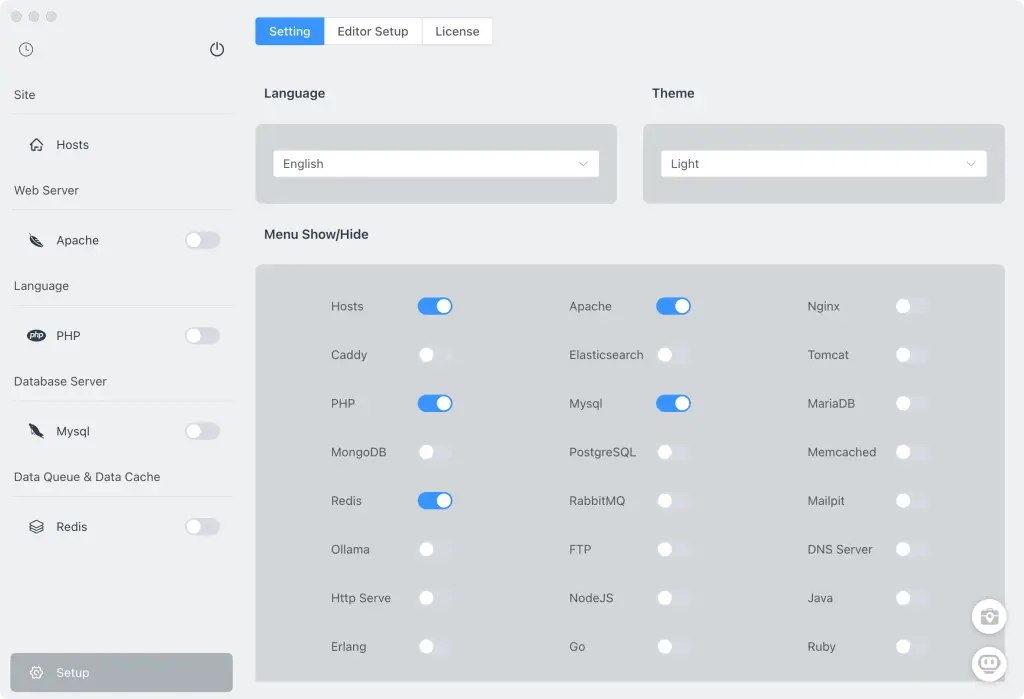The height and width of the screenshot is (699, 1024).
Task: Turn off the Hosts menu toggle
Action: tap(435, 306)
